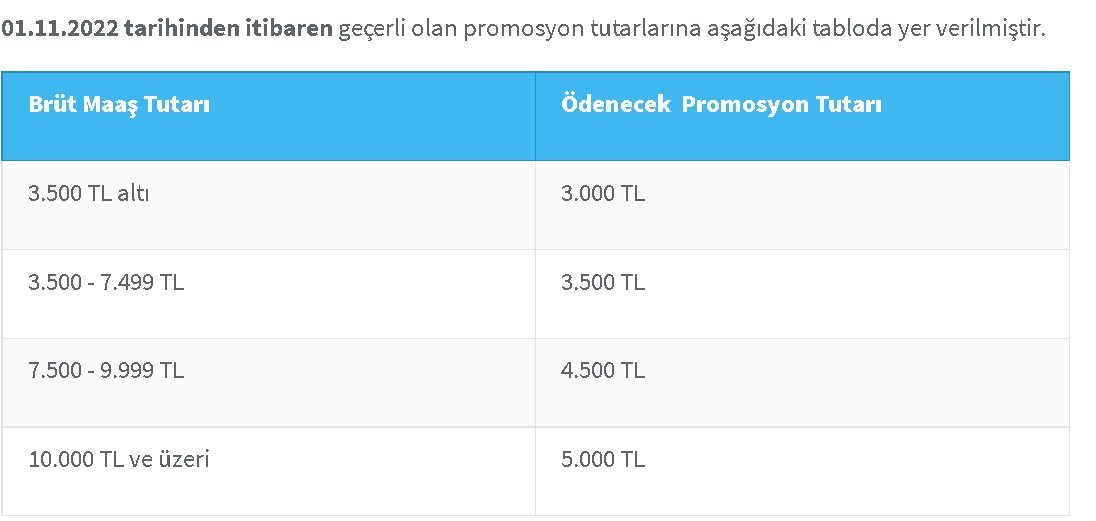Viewport: 1096px width, 521px height.
Task: Click the "3.000 TL" promotion amount cell
Action: tap(603, 193)
